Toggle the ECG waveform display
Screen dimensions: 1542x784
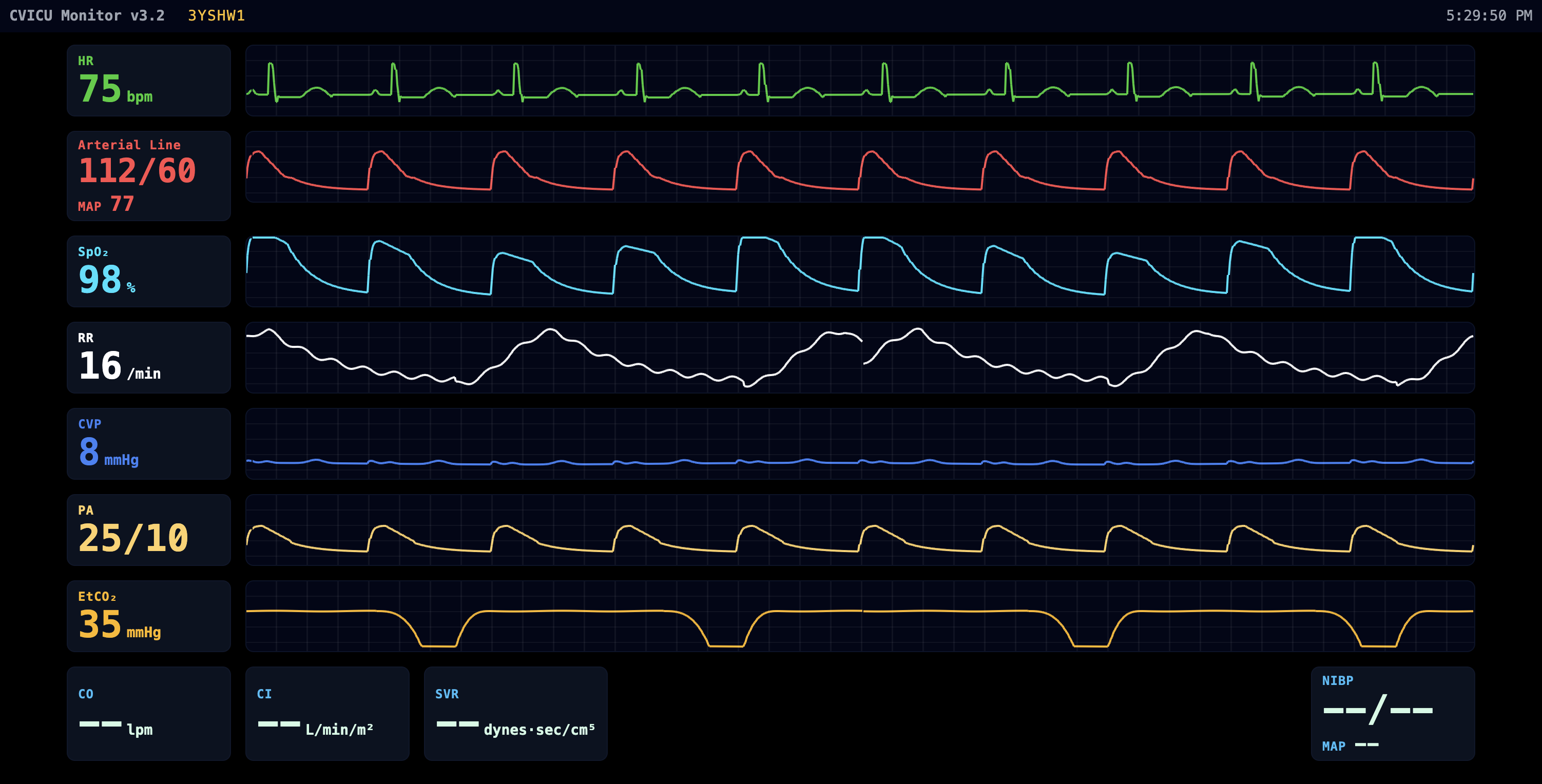point(860,80)
